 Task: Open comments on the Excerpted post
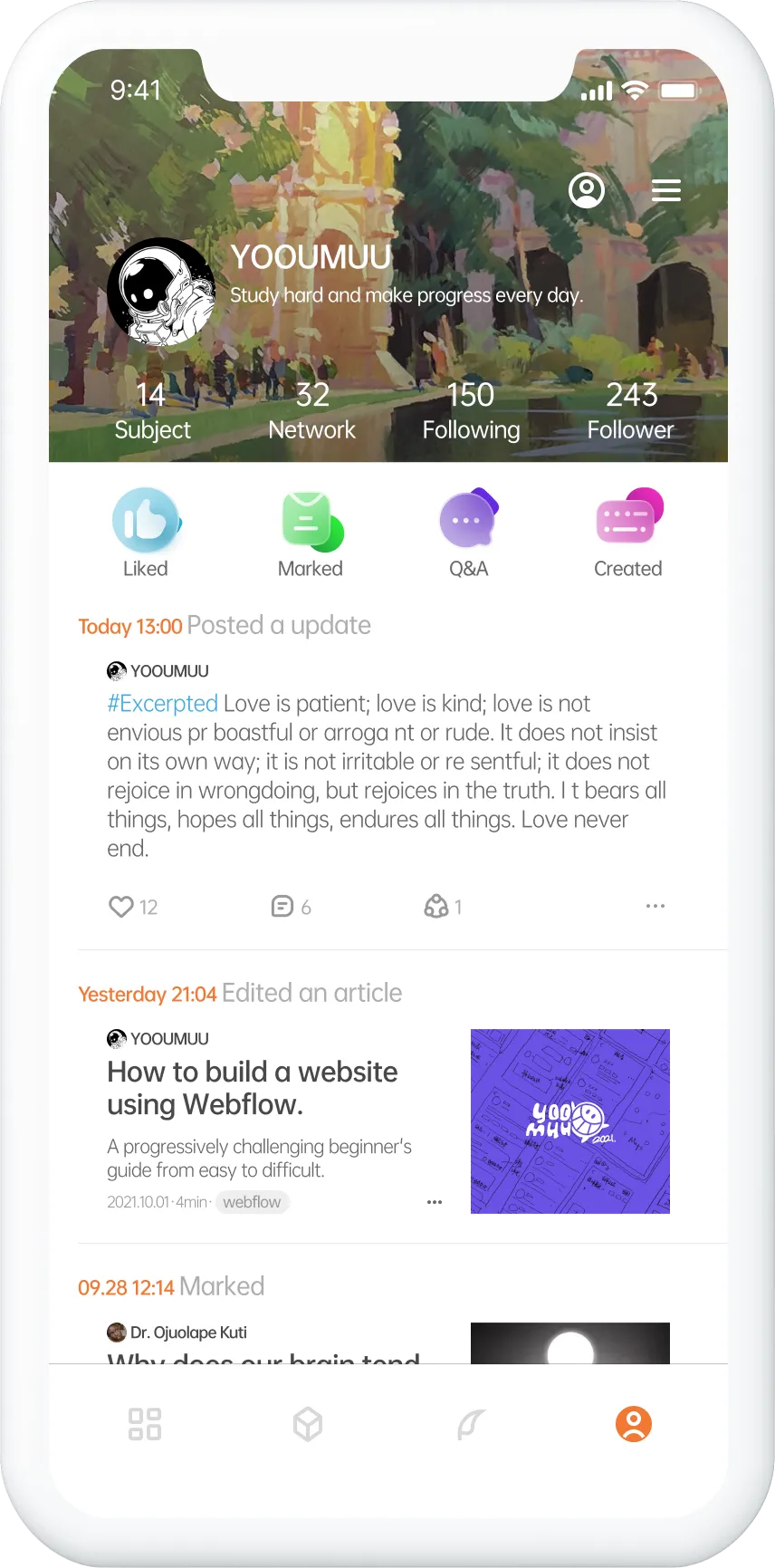click(x=282, y=907)
